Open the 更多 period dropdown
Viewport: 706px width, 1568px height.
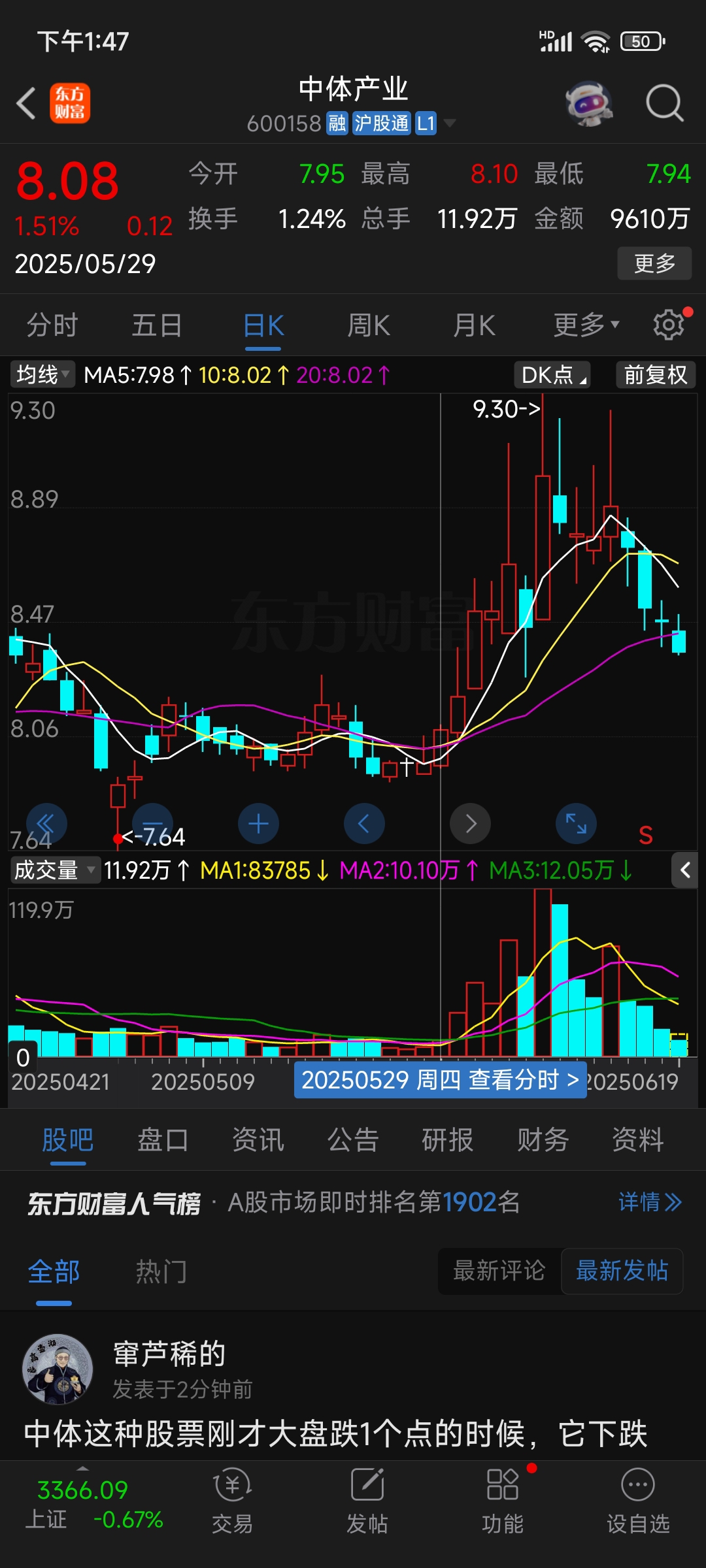pos(586,325)
